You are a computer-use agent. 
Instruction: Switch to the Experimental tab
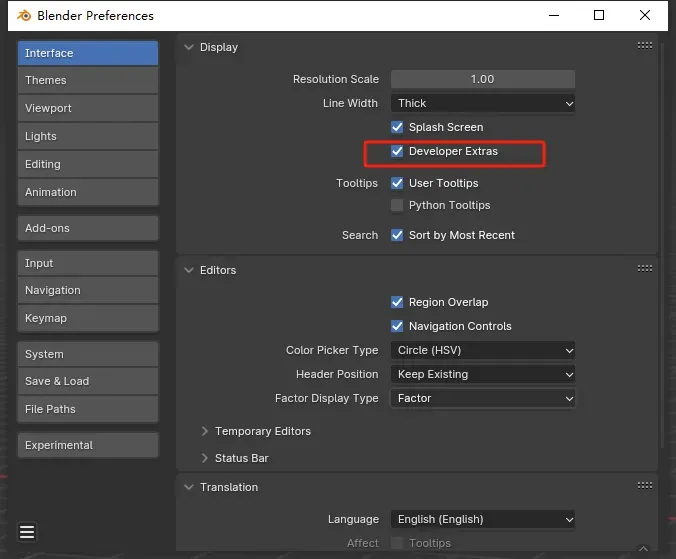(88, 445)
